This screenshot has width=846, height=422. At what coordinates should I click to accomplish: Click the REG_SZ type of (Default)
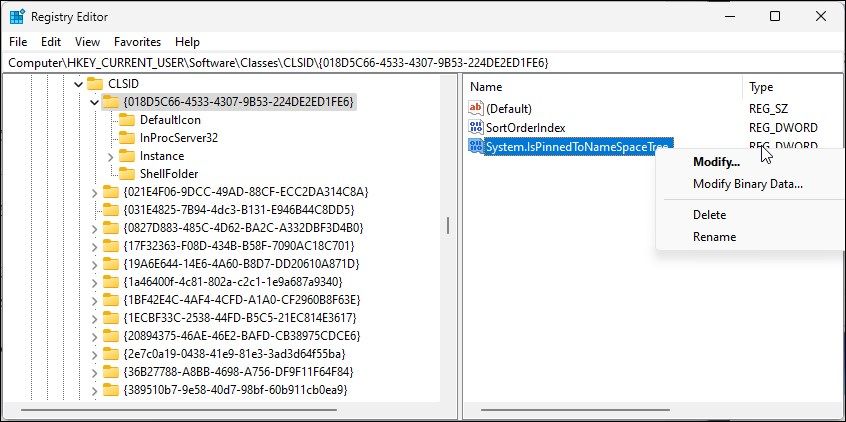(x=768, y=109)
